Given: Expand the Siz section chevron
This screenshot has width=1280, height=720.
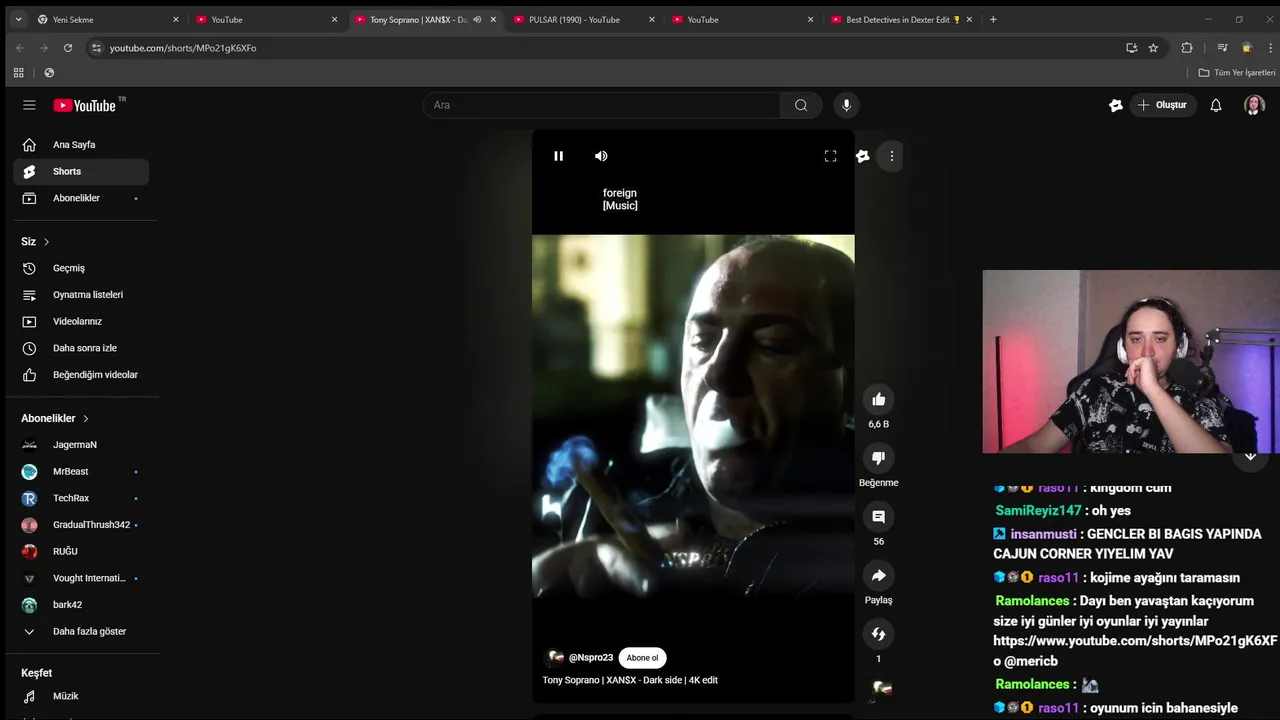Looking at the screenshot, I should (x=46, y=242).
